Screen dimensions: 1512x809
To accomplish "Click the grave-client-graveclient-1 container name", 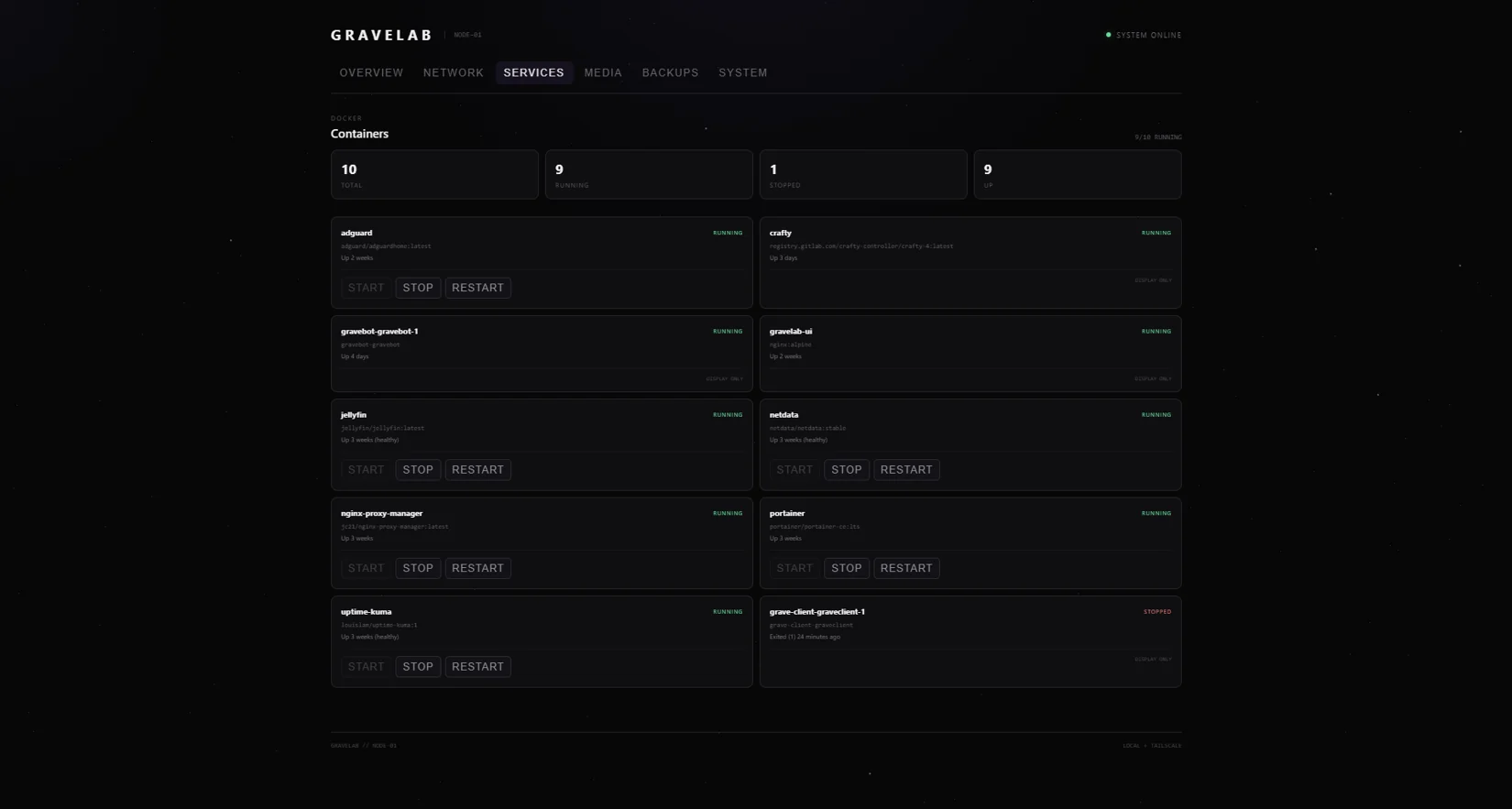I will 817,612.
